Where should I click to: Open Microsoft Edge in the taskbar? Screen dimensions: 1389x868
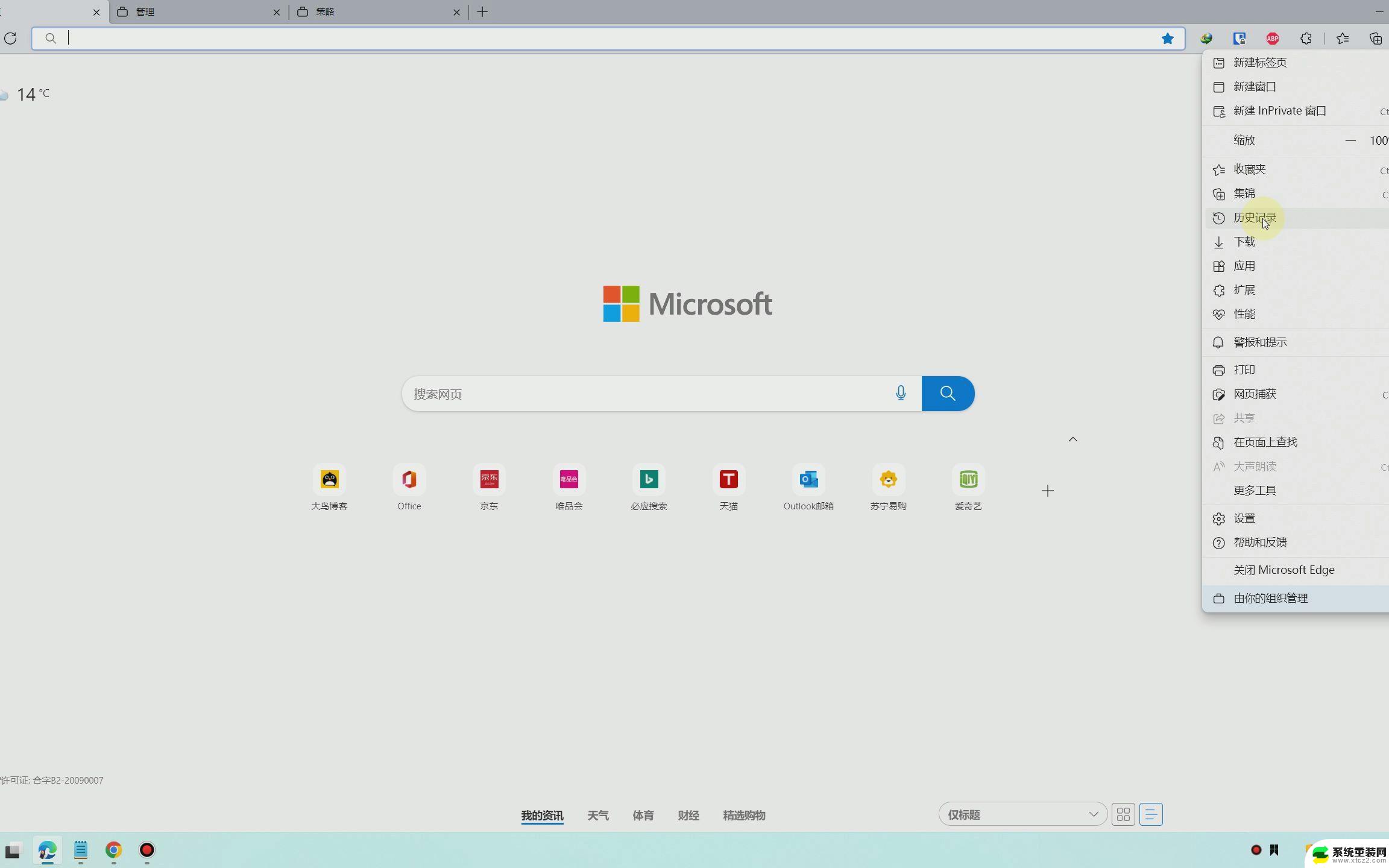click(x=47, y=851)
